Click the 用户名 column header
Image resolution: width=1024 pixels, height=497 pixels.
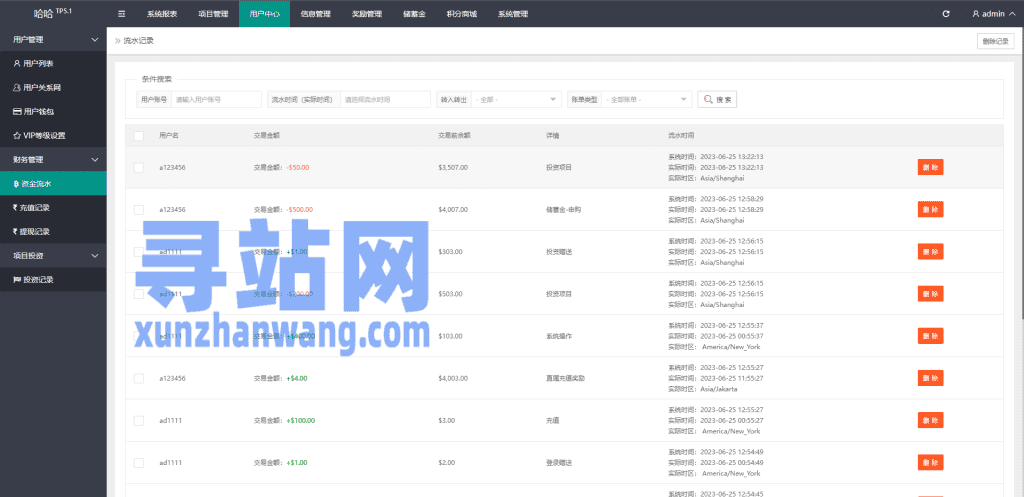tap(169, 136)
